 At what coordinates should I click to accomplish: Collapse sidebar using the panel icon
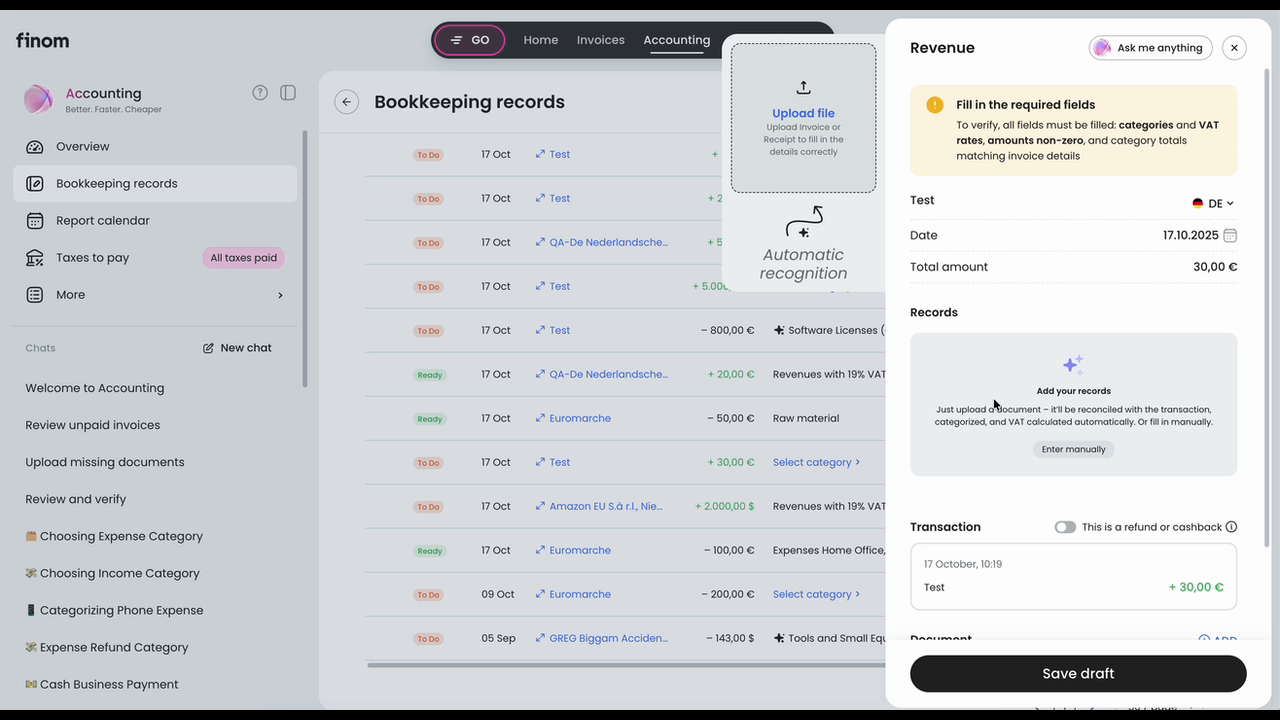pos(288,93)
